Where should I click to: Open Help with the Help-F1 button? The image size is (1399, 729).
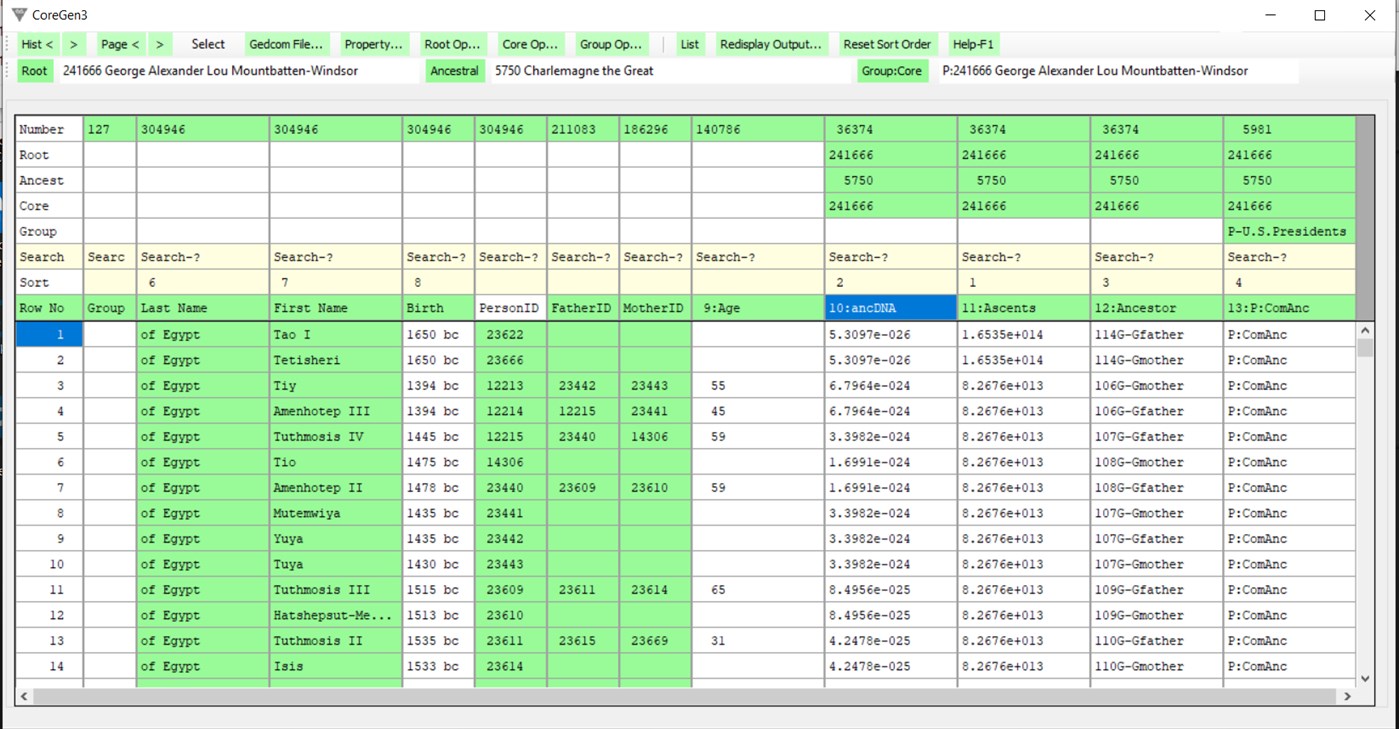click(972, 44)
